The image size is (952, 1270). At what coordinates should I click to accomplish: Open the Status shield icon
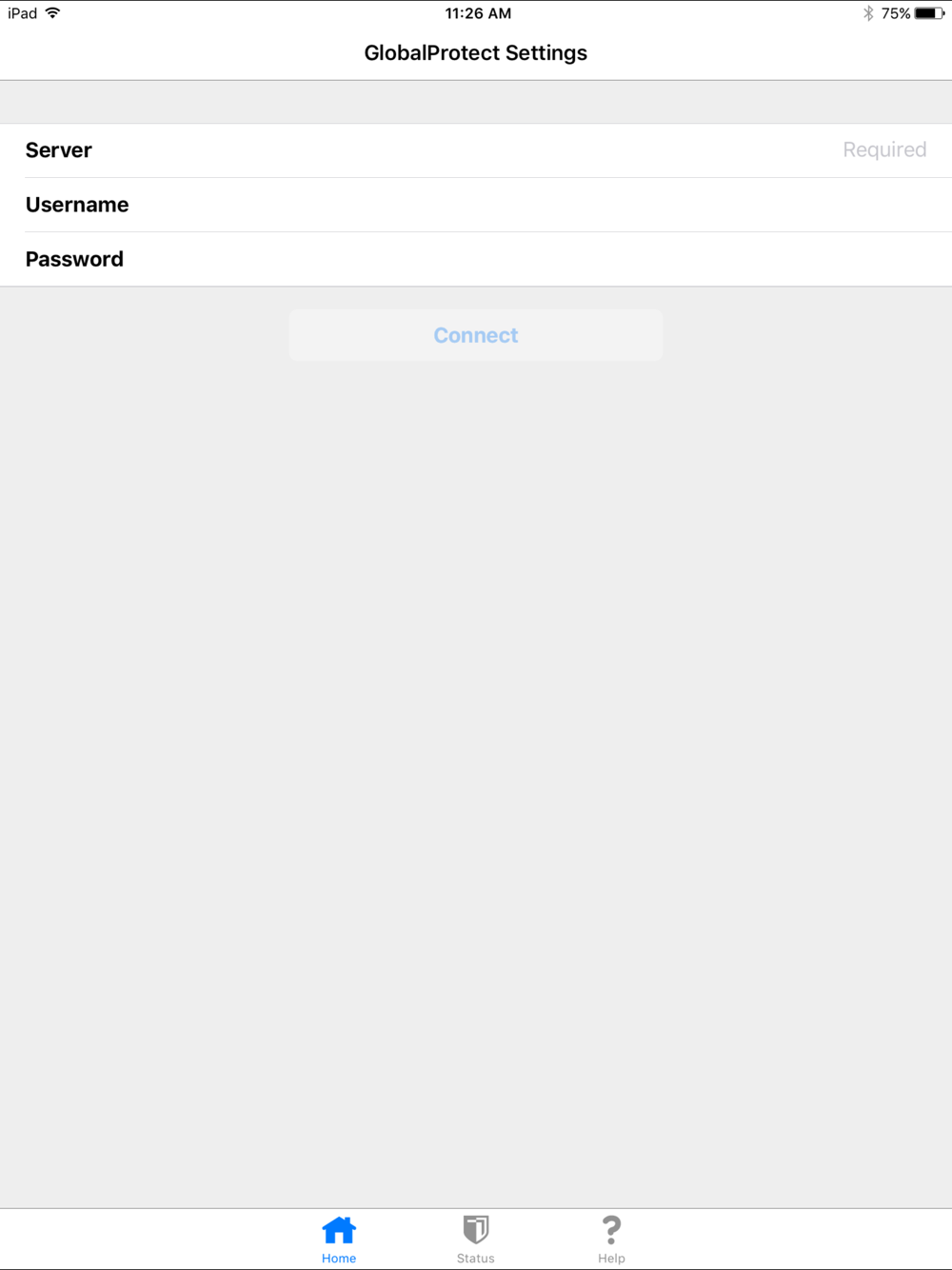(475, 1230)
